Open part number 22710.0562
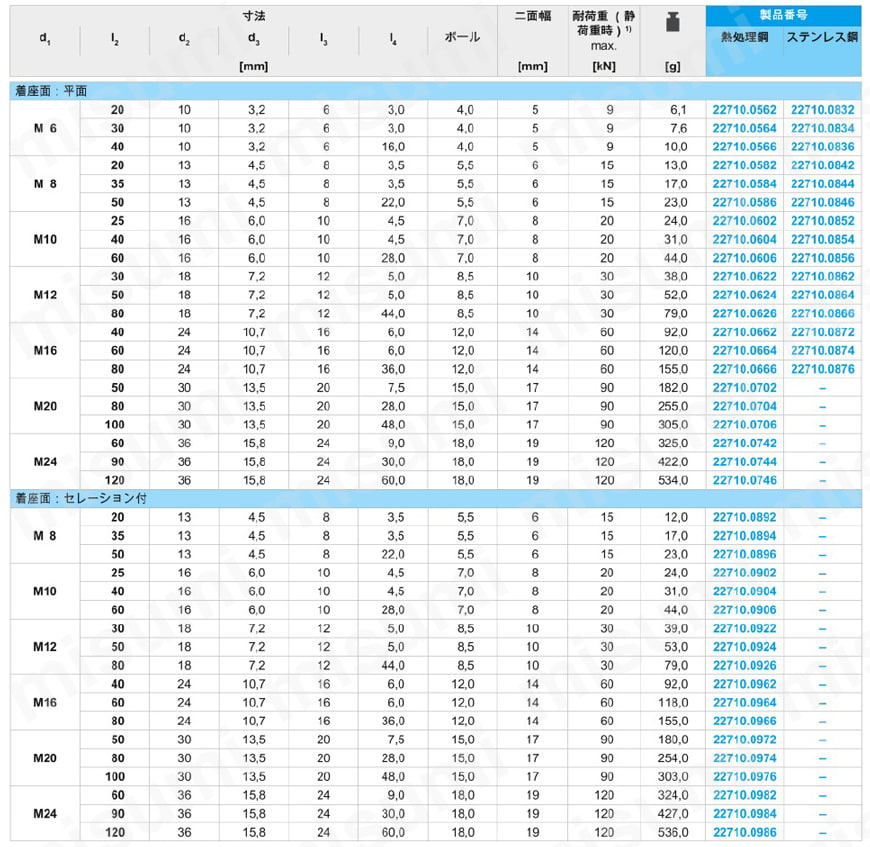This screenshot has height=847, width=870. 745,110
